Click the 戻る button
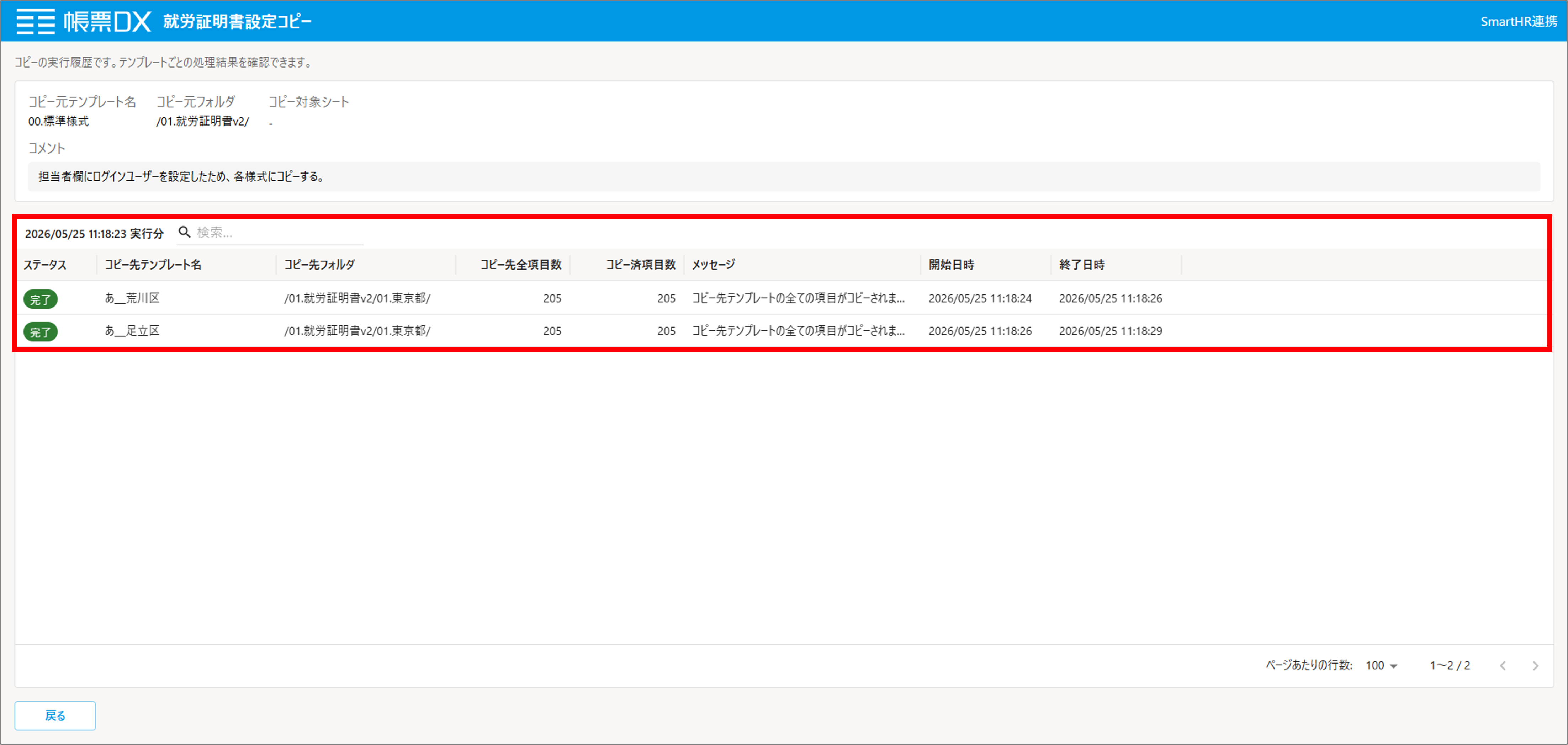Screen dimensions: 1568x745 tap(55, 715)
